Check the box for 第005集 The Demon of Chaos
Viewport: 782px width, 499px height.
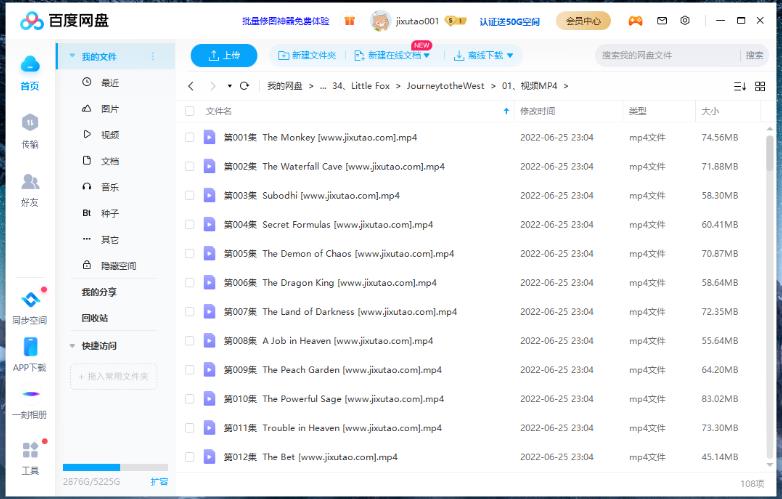190,253
